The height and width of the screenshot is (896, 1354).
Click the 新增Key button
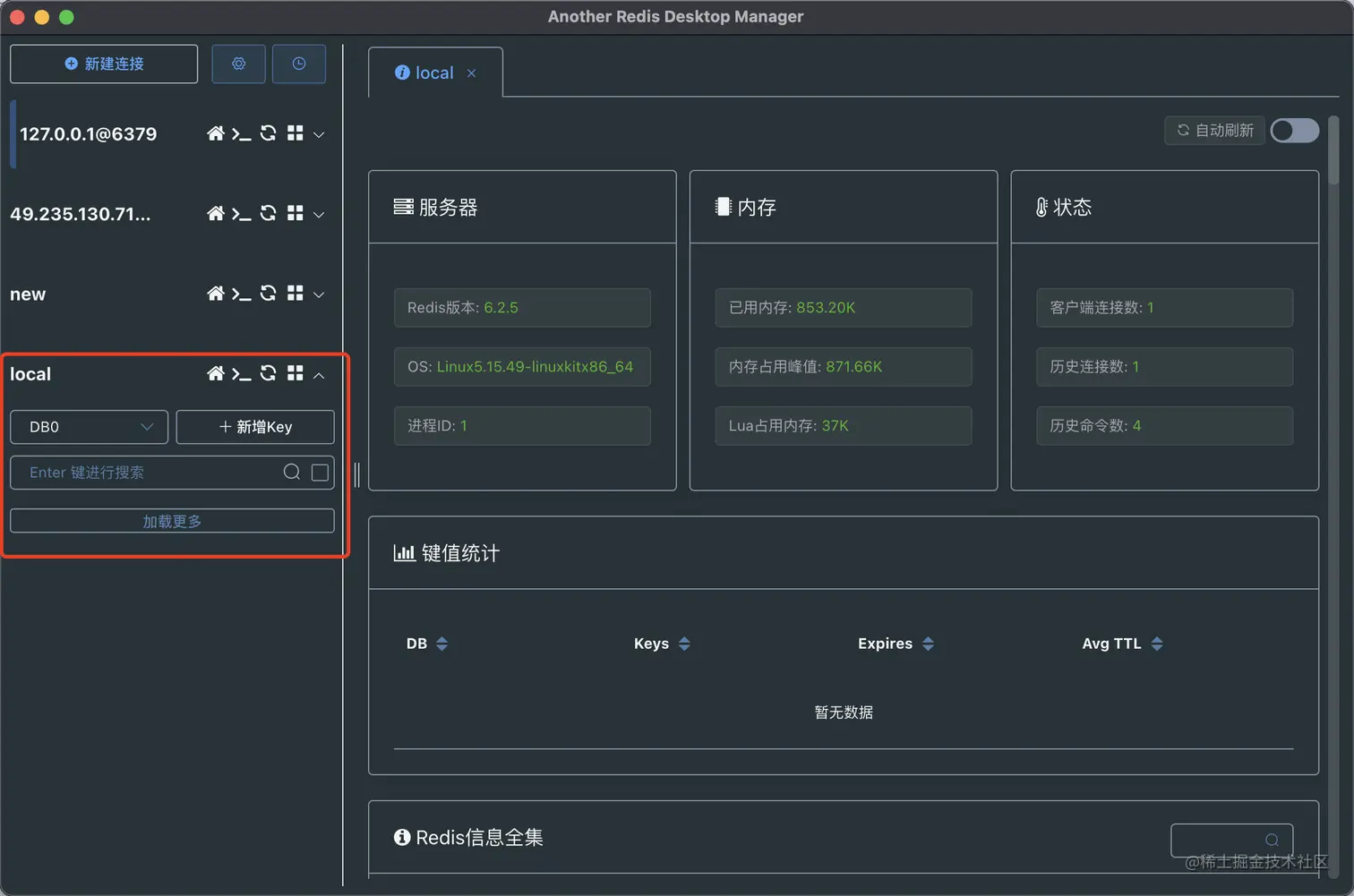click(x=255, y=427)
